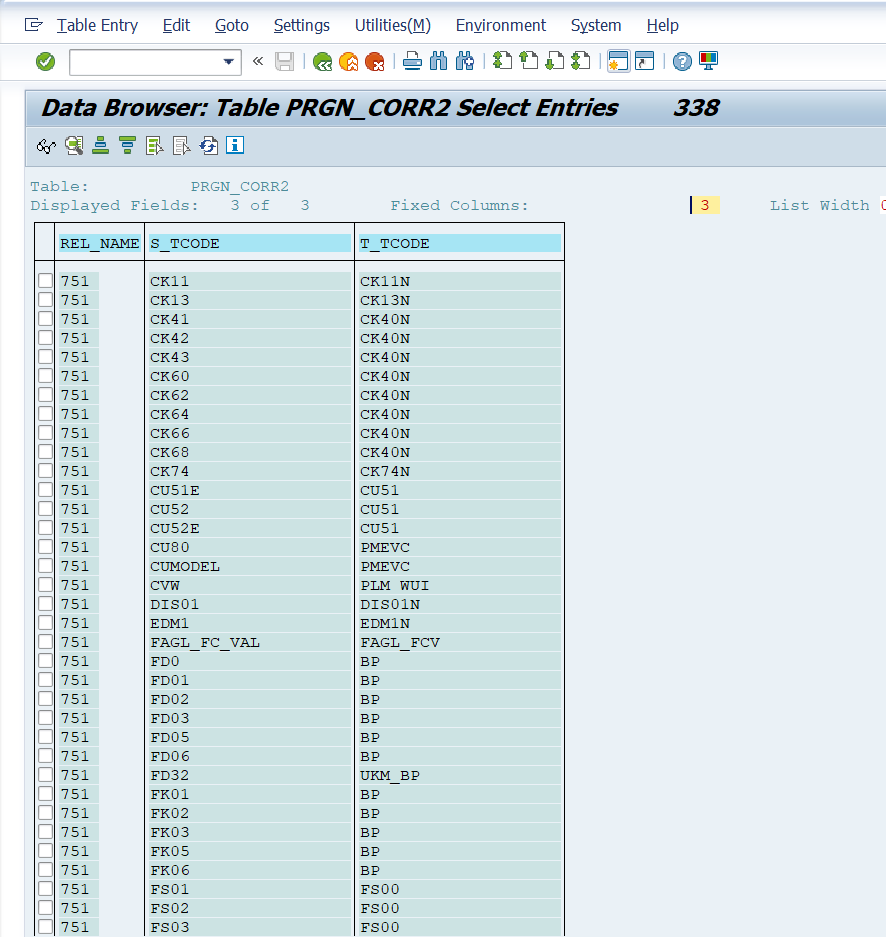Select the PLM_WUI target cell

(x=459, y=585)
